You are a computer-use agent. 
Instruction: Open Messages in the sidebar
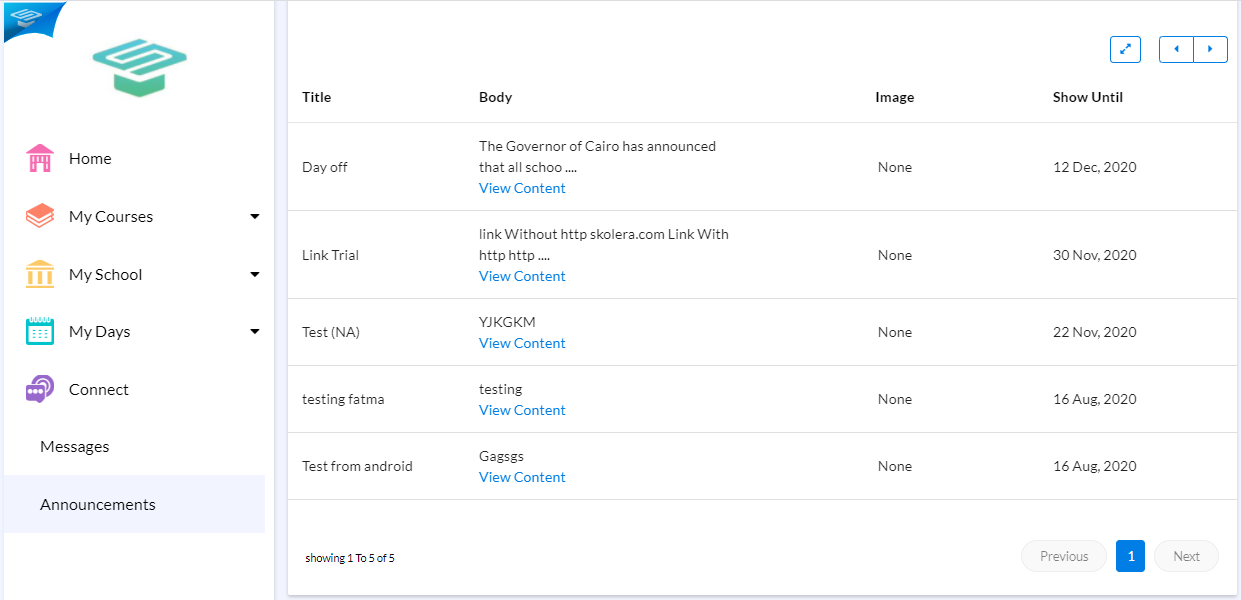(x=75, y=447)
